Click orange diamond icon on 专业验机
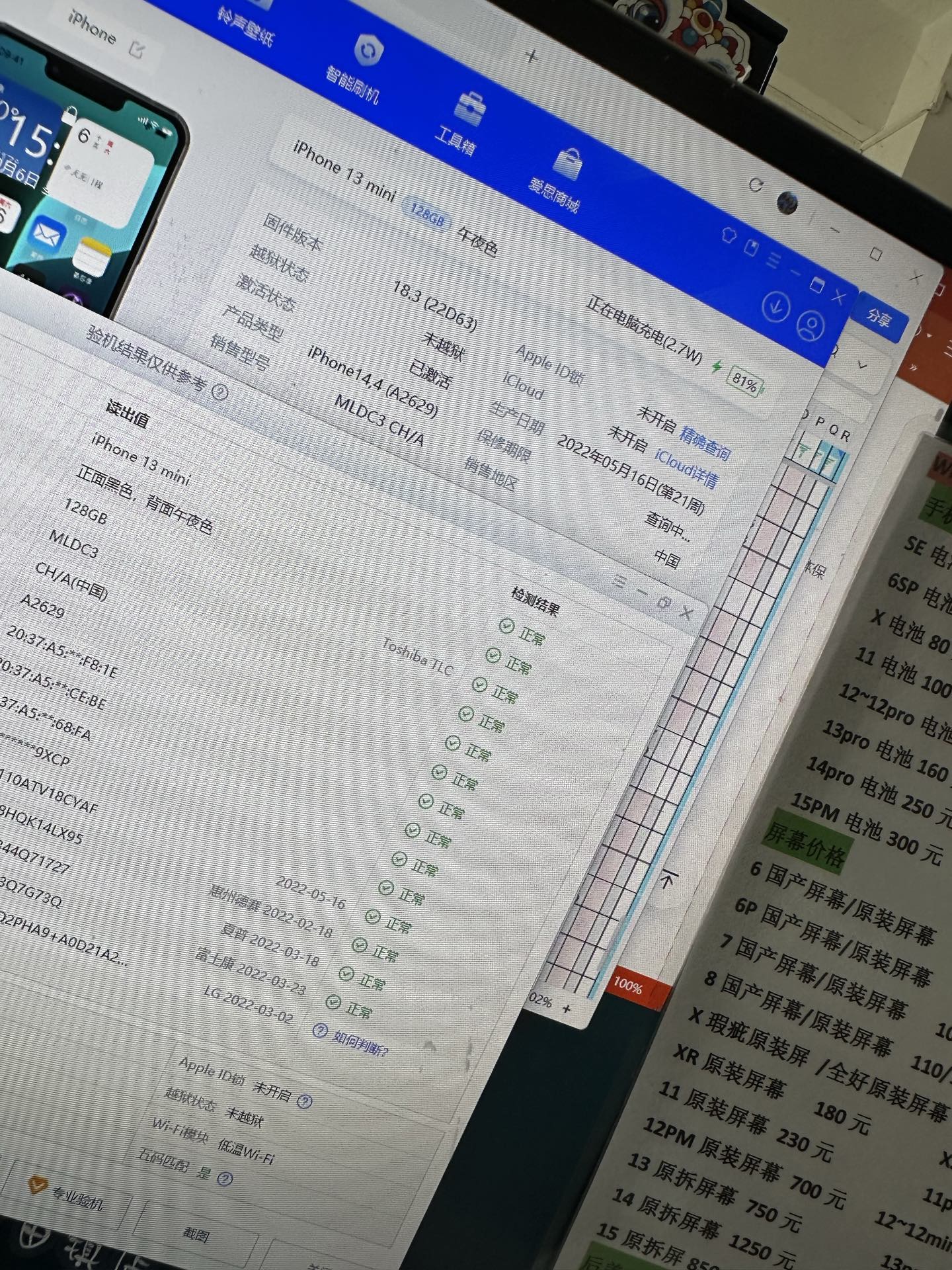This screenshot has height=1270, width=952. coord(38,1185)
